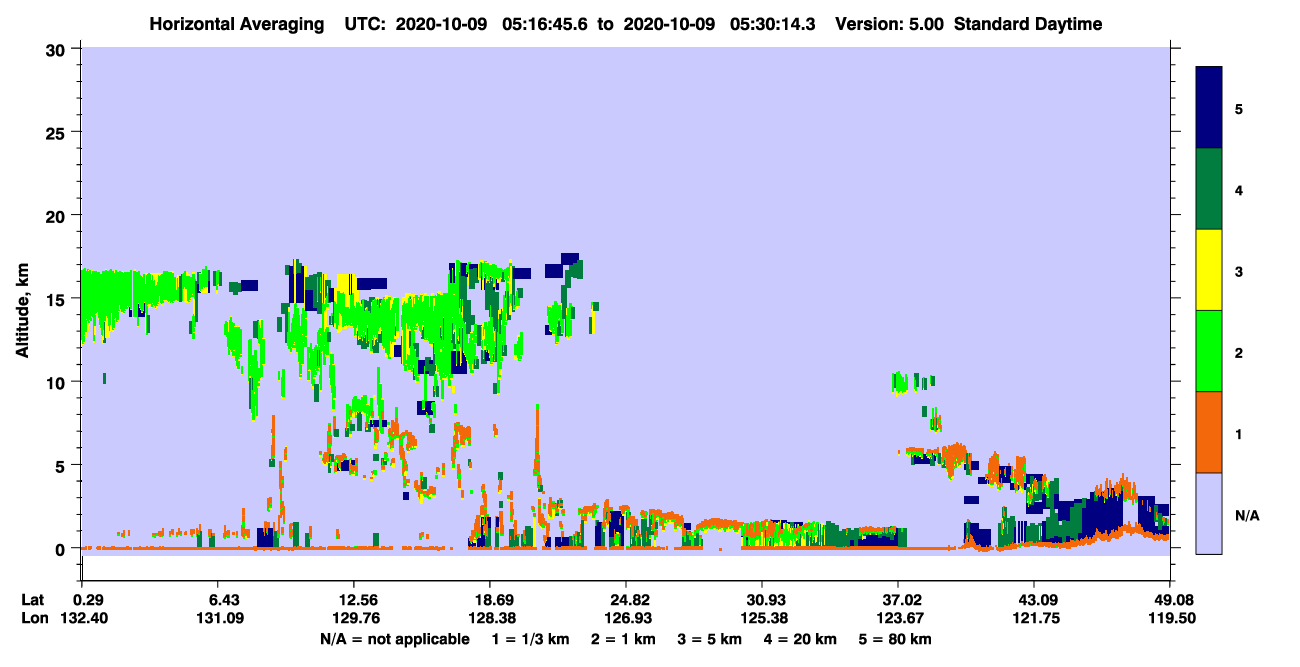Click the dark blue level 5 colorbar segment

point(1209,108)
